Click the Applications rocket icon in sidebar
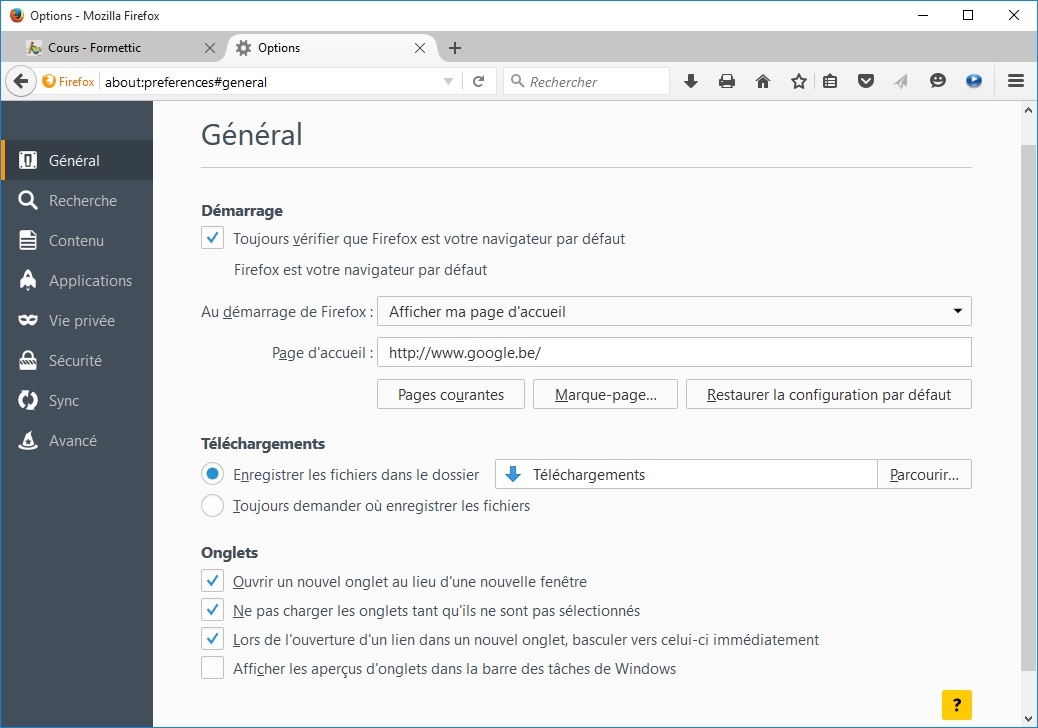 pos(28,280)
